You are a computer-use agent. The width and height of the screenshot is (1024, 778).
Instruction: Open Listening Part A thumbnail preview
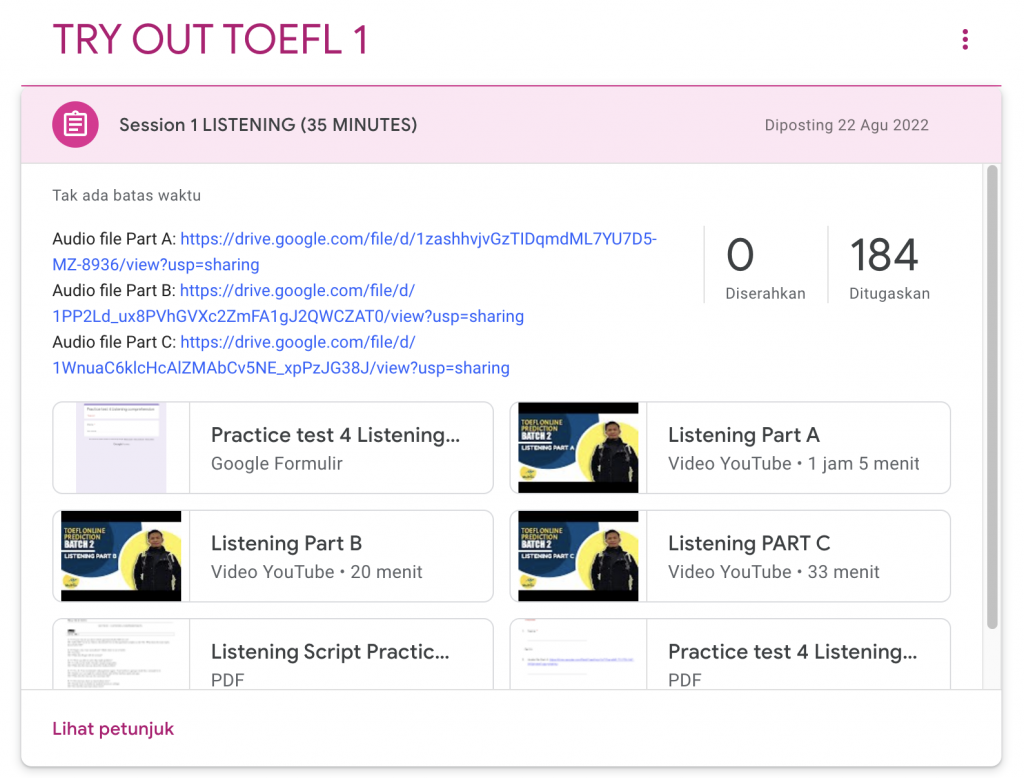coord(578,448)
